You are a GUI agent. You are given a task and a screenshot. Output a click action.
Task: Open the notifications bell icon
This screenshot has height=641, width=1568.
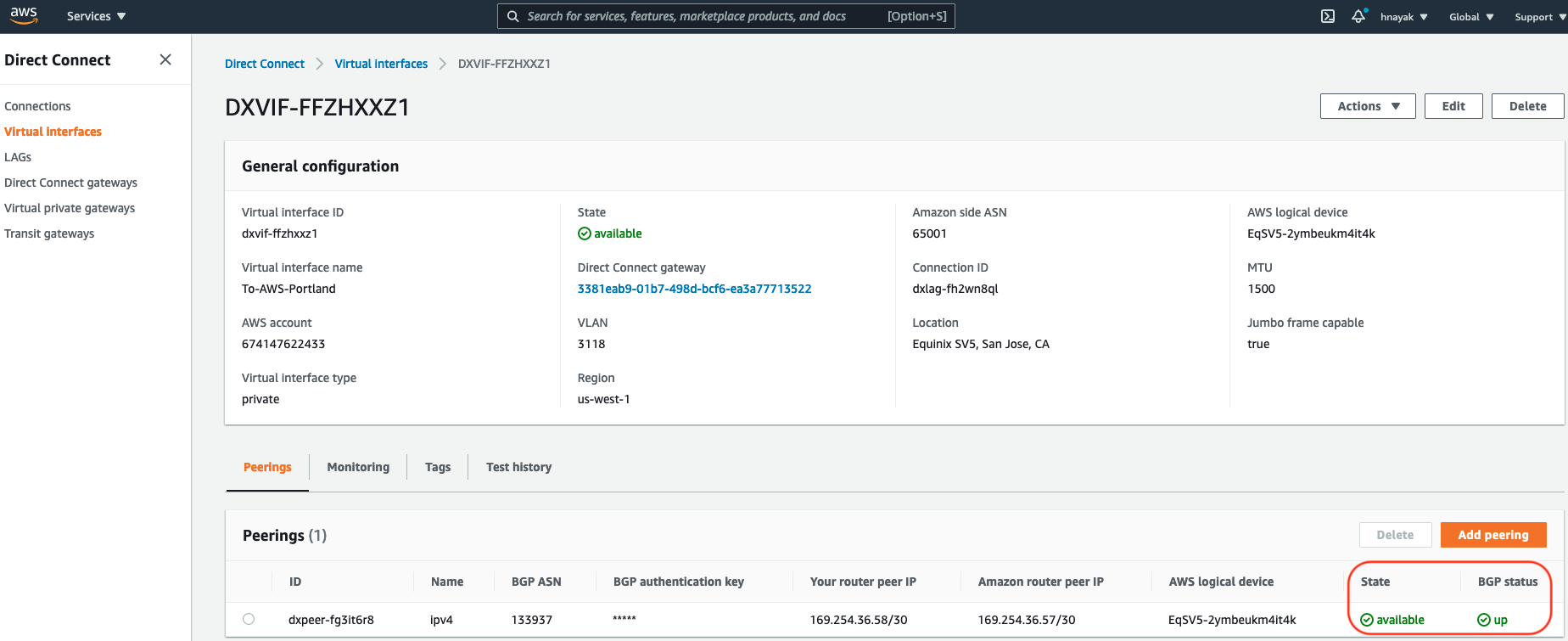coord(1358,16)
